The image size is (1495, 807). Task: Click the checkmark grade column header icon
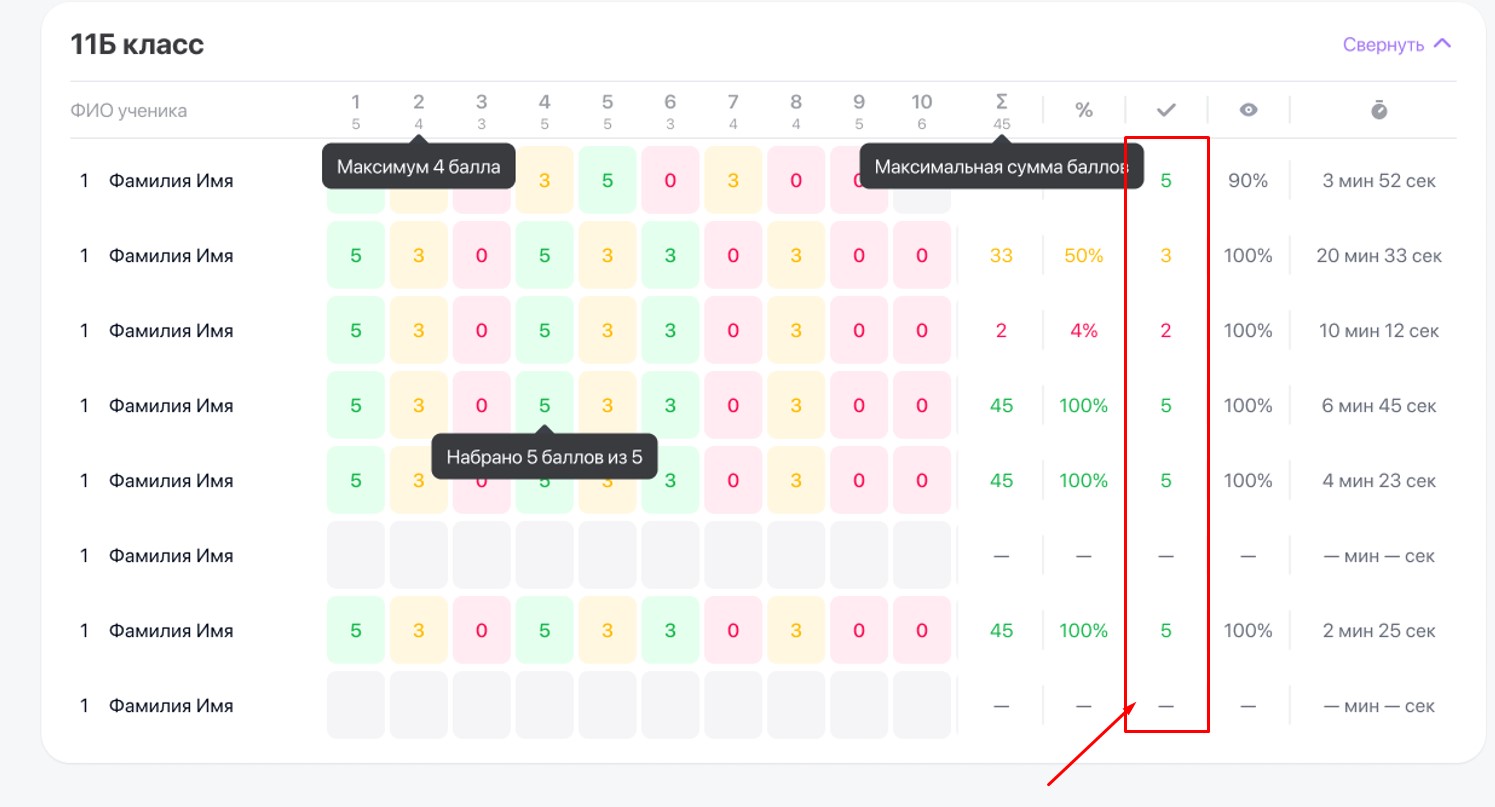click(1165, 110)
